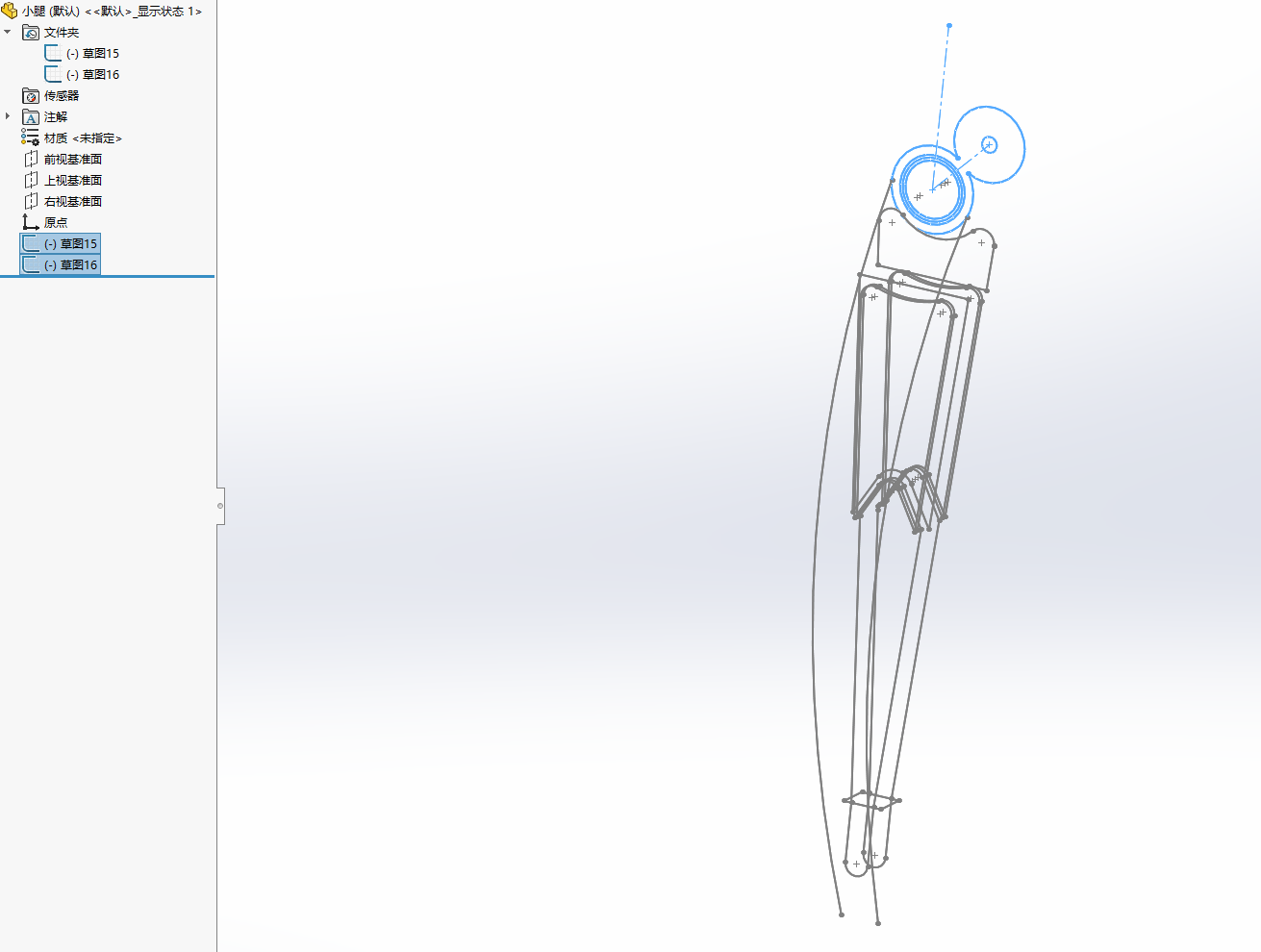This screenshot has width=1261, height=952.
Task: Select the centerline's top endpoint in viewport
Action: click(x=949, y=26)
